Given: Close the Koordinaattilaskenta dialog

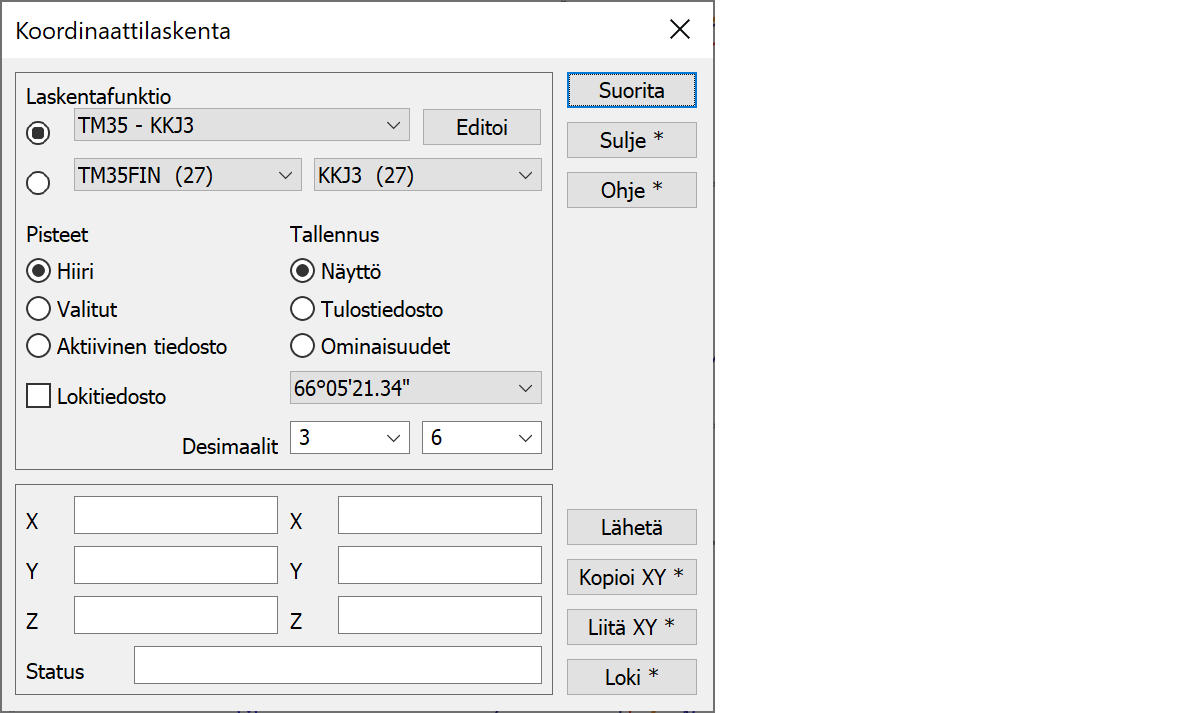Looking at the screenshot, I should [680, 29].
